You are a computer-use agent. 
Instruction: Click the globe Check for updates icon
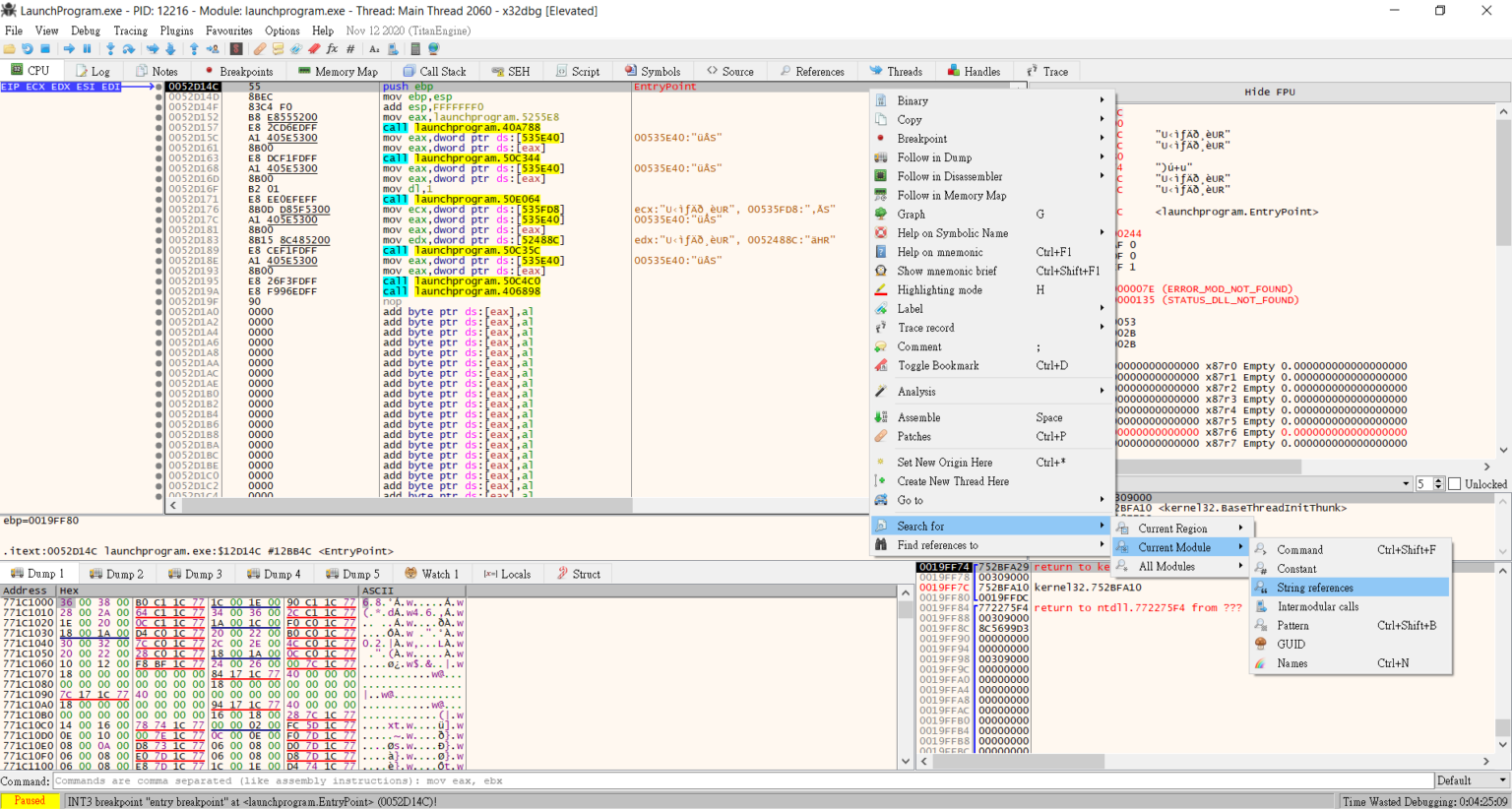point(434,49)
